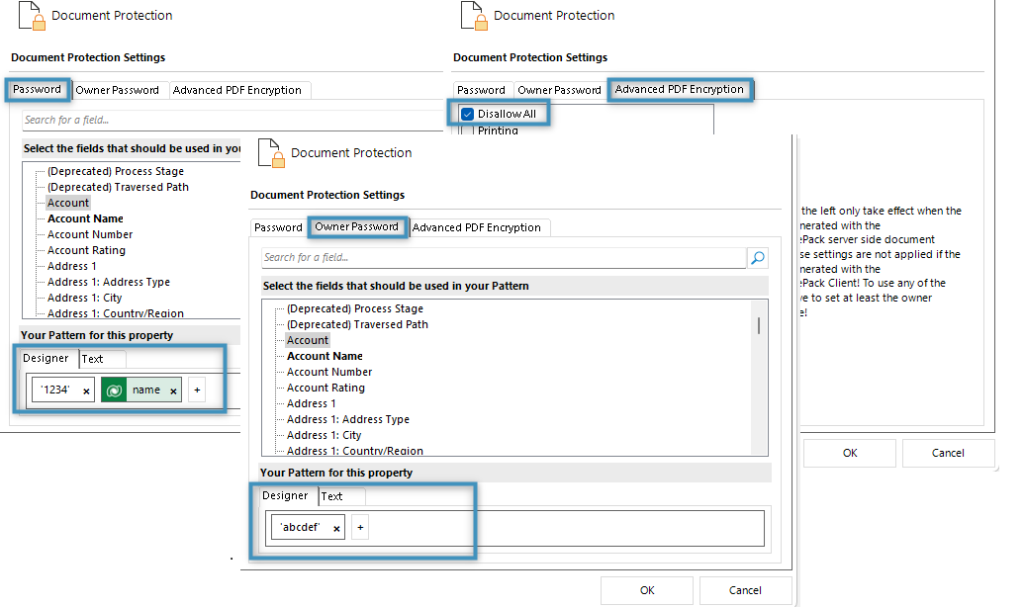Add a pattern element after the 'abcdef' token
Viewport: 1024px width, 607px height.
360,527
